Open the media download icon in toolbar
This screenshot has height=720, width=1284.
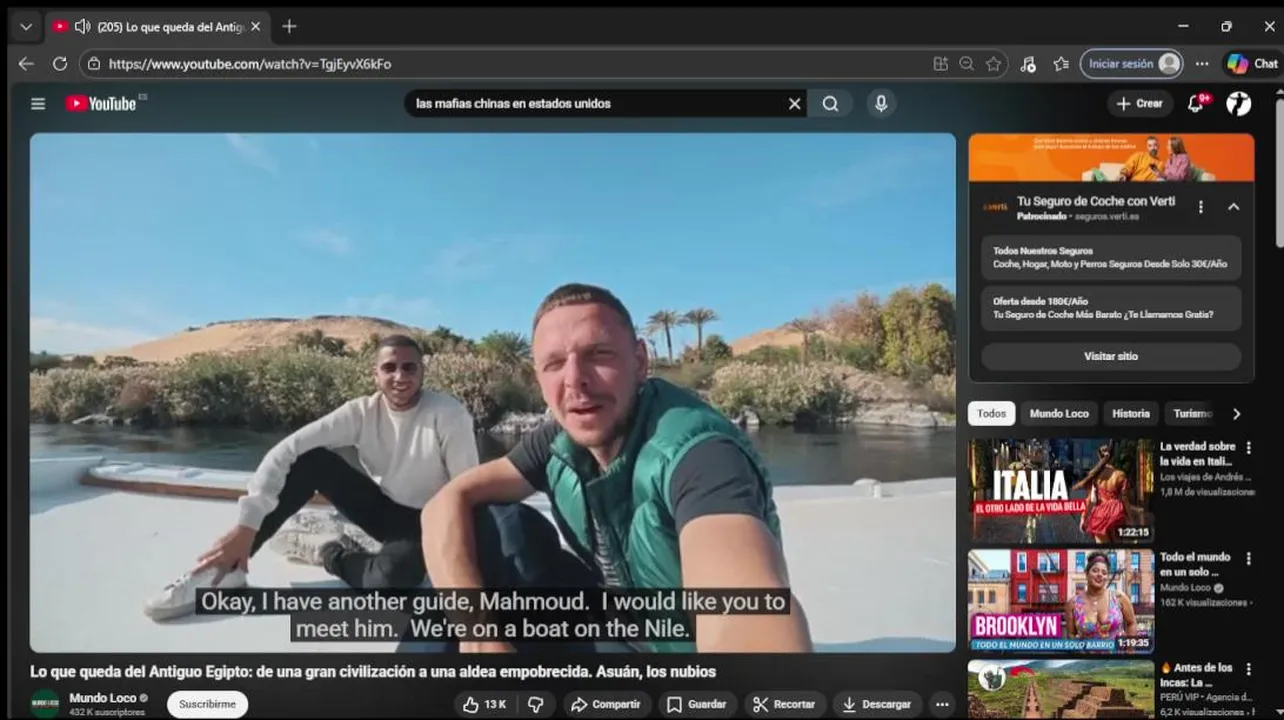click(x=1028, y=63)
